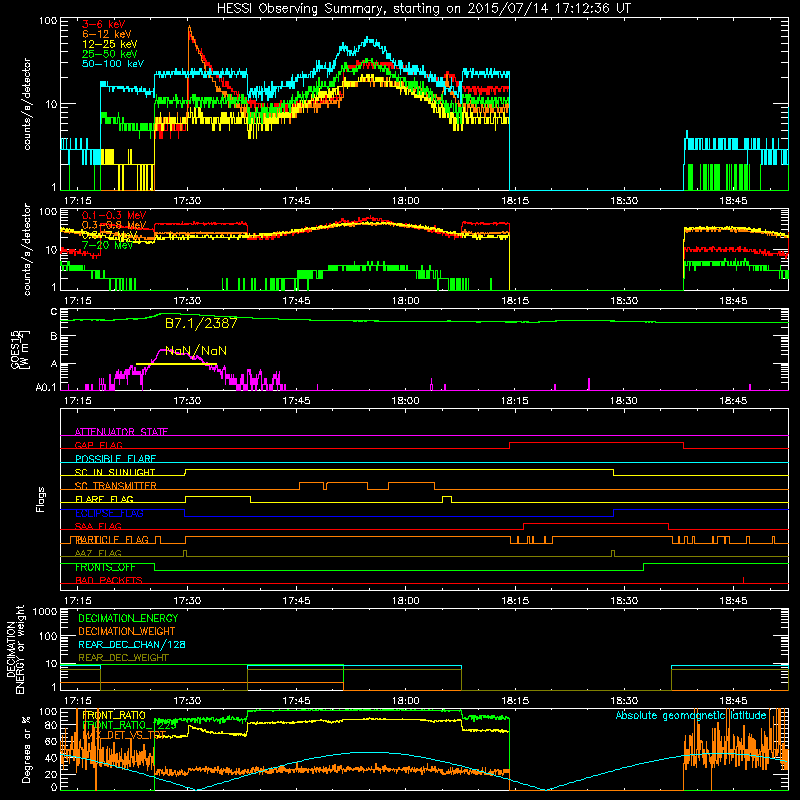Click the PARTICLE_FLAG label
The image size is (800, 800).
pos(112,540)
